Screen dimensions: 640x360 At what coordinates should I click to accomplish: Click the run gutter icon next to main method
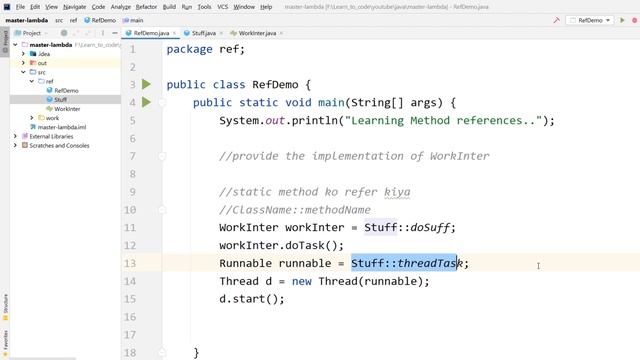[147, 102]
